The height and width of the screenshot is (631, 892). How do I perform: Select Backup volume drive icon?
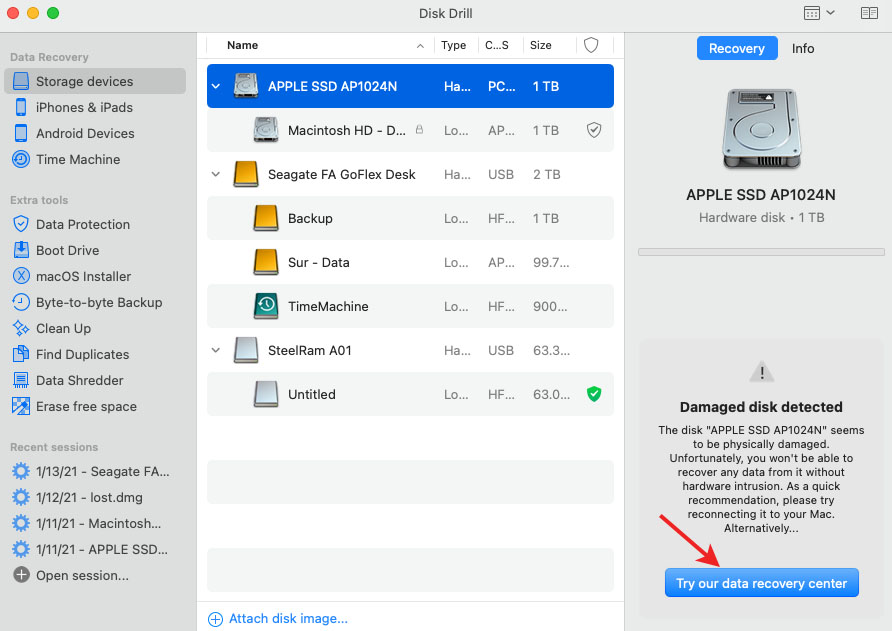(266, 218)
